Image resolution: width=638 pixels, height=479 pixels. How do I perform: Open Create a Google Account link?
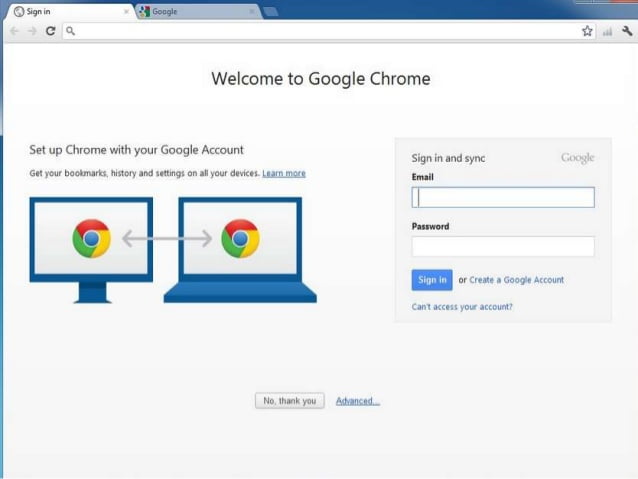click(x=516, y=280)
